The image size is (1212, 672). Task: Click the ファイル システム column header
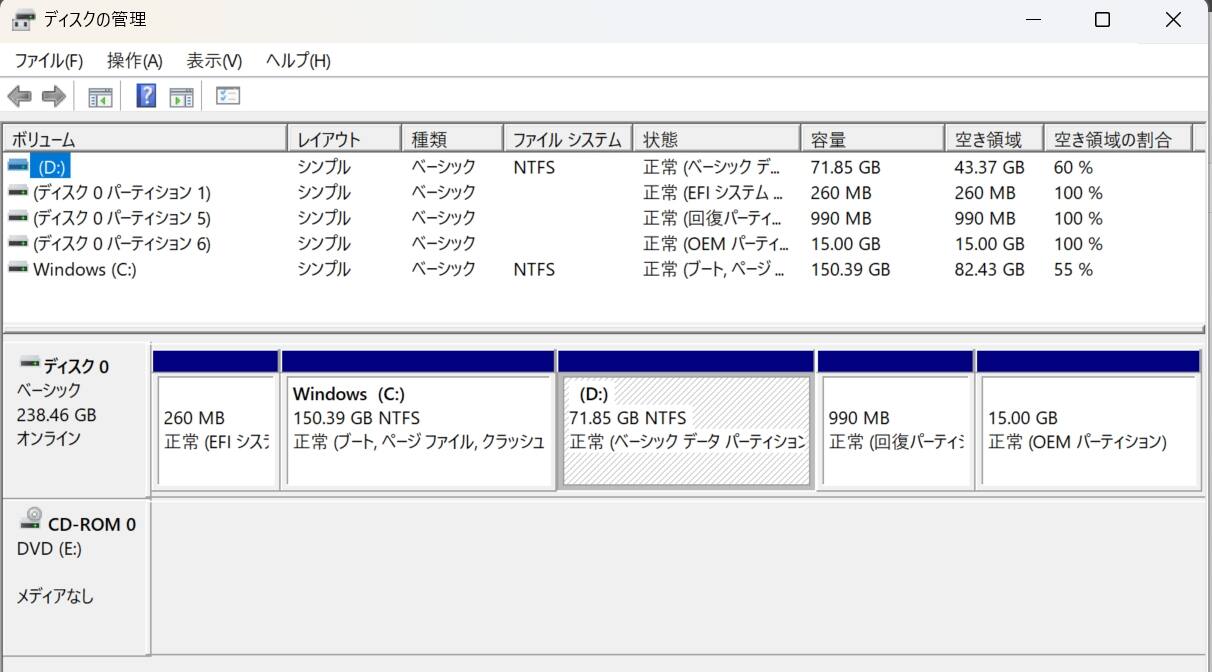[x=566, y=139]
